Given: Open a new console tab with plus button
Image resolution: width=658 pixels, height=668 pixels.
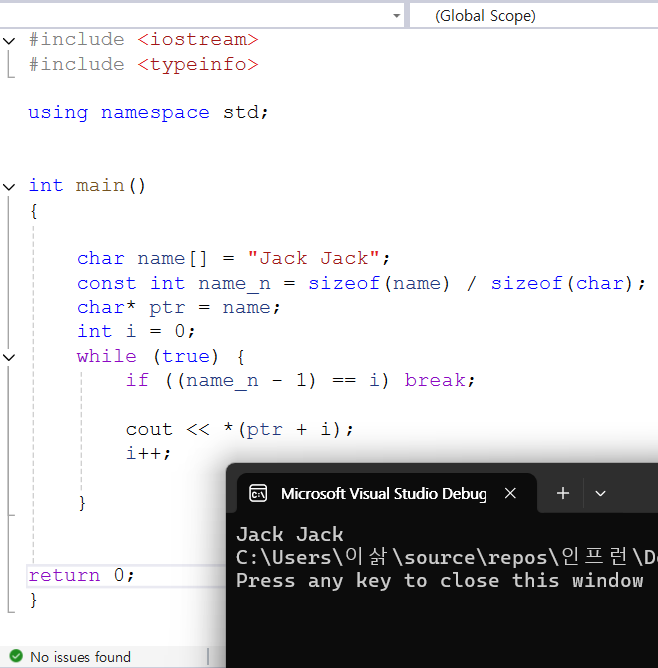Looking at the screenshot, I should pos(563,493).
